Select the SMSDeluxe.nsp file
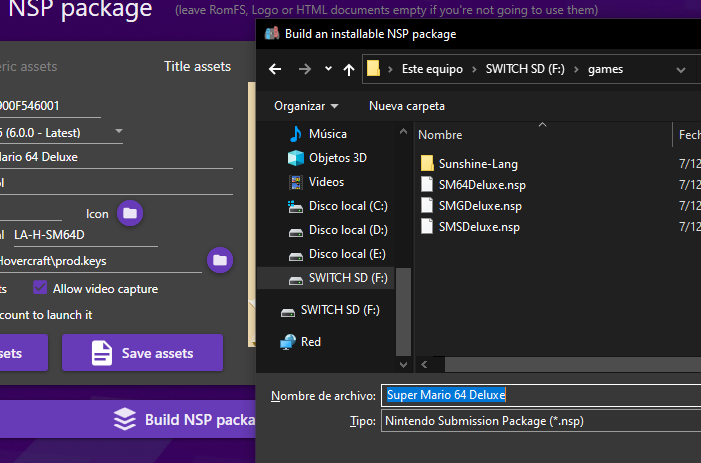Screen dimensions: 701x463 tap(479, 227)
